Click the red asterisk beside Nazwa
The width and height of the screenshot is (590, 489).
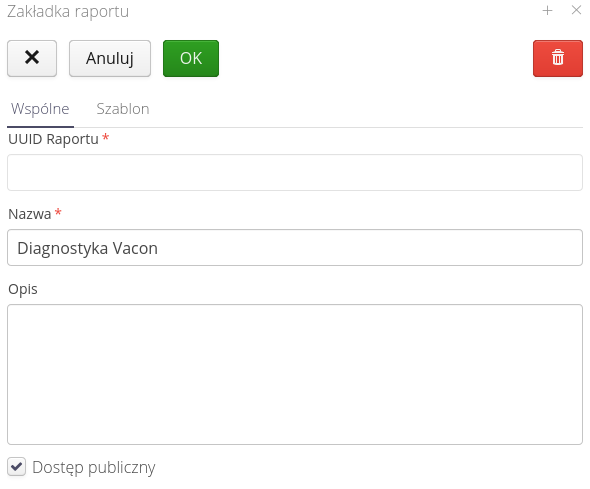[58, 212]
